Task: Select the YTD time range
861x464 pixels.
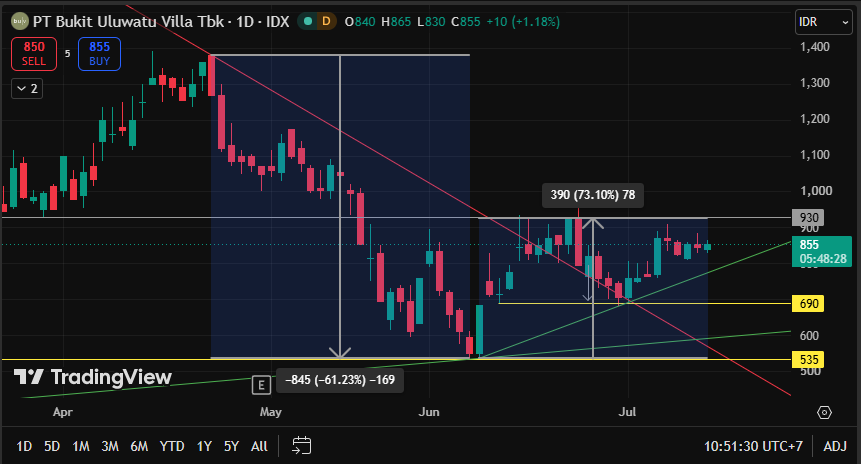Action: click(x=172, y=446)
